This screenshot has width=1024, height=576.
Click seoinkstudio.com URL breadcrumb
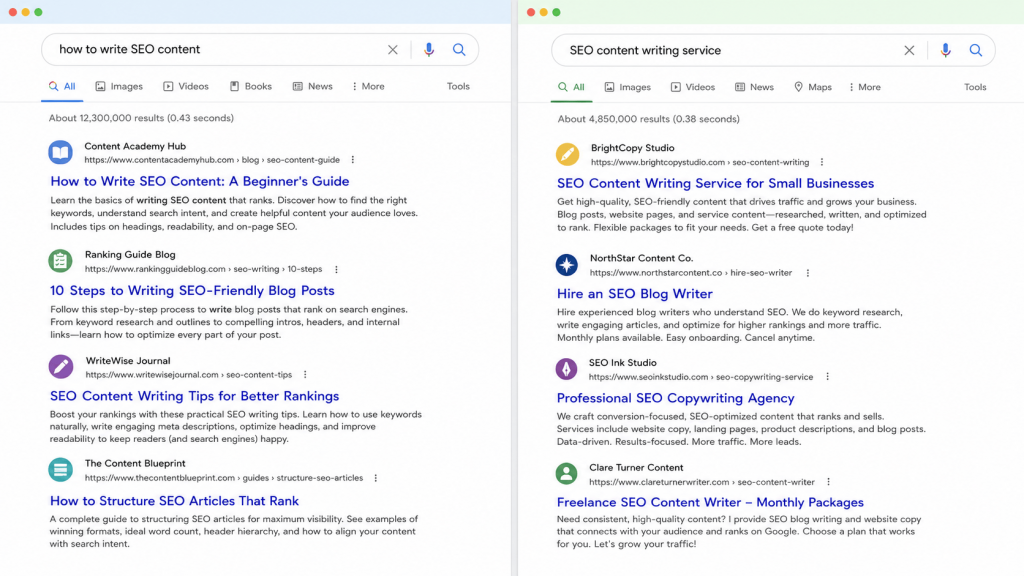point(701,377)
